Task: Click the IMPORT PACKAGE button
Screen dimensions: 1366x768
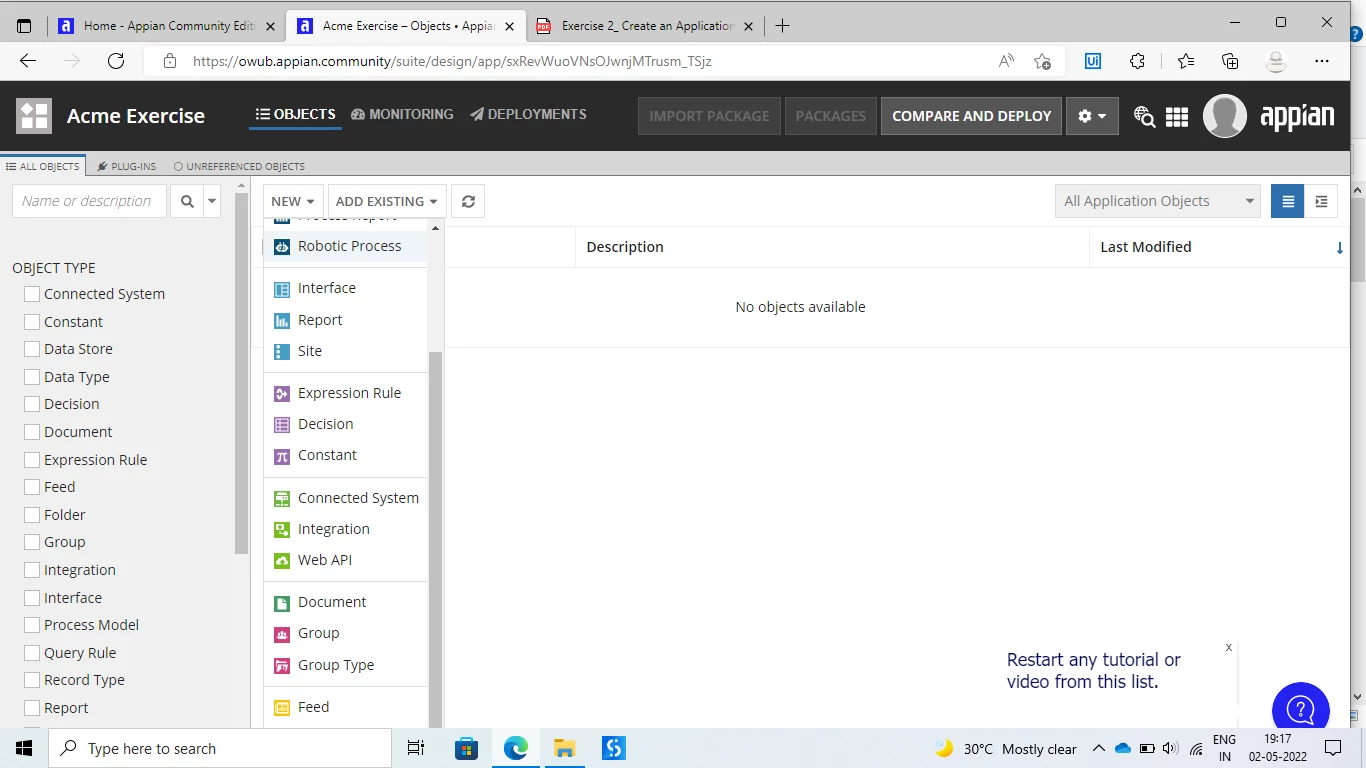Action: click(709, 116)
